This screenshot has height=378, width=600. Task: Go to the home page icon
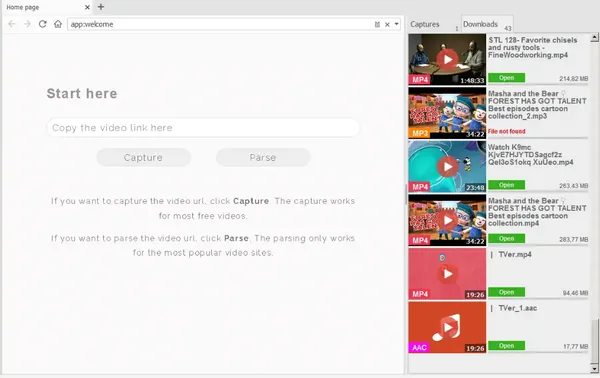pos(58,24)
